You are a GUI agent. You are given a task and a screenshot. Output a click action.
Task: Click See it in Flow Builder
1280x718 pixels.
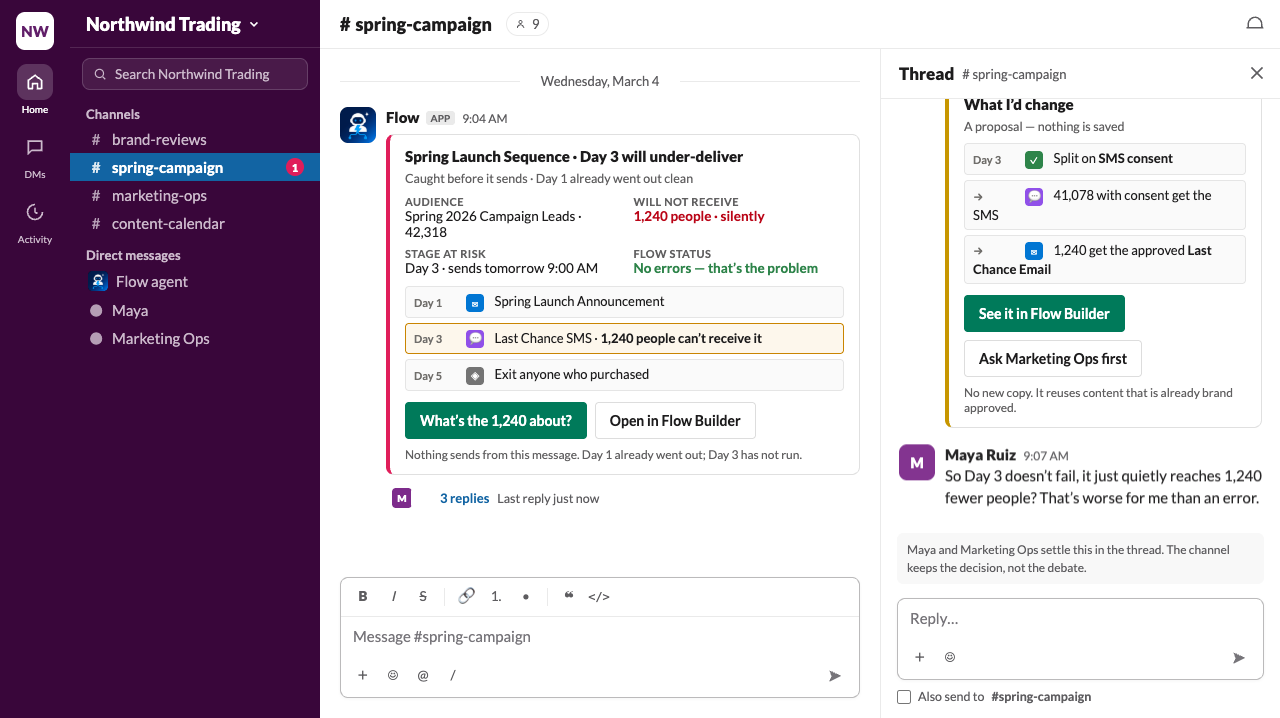[x=1044, y=314]
